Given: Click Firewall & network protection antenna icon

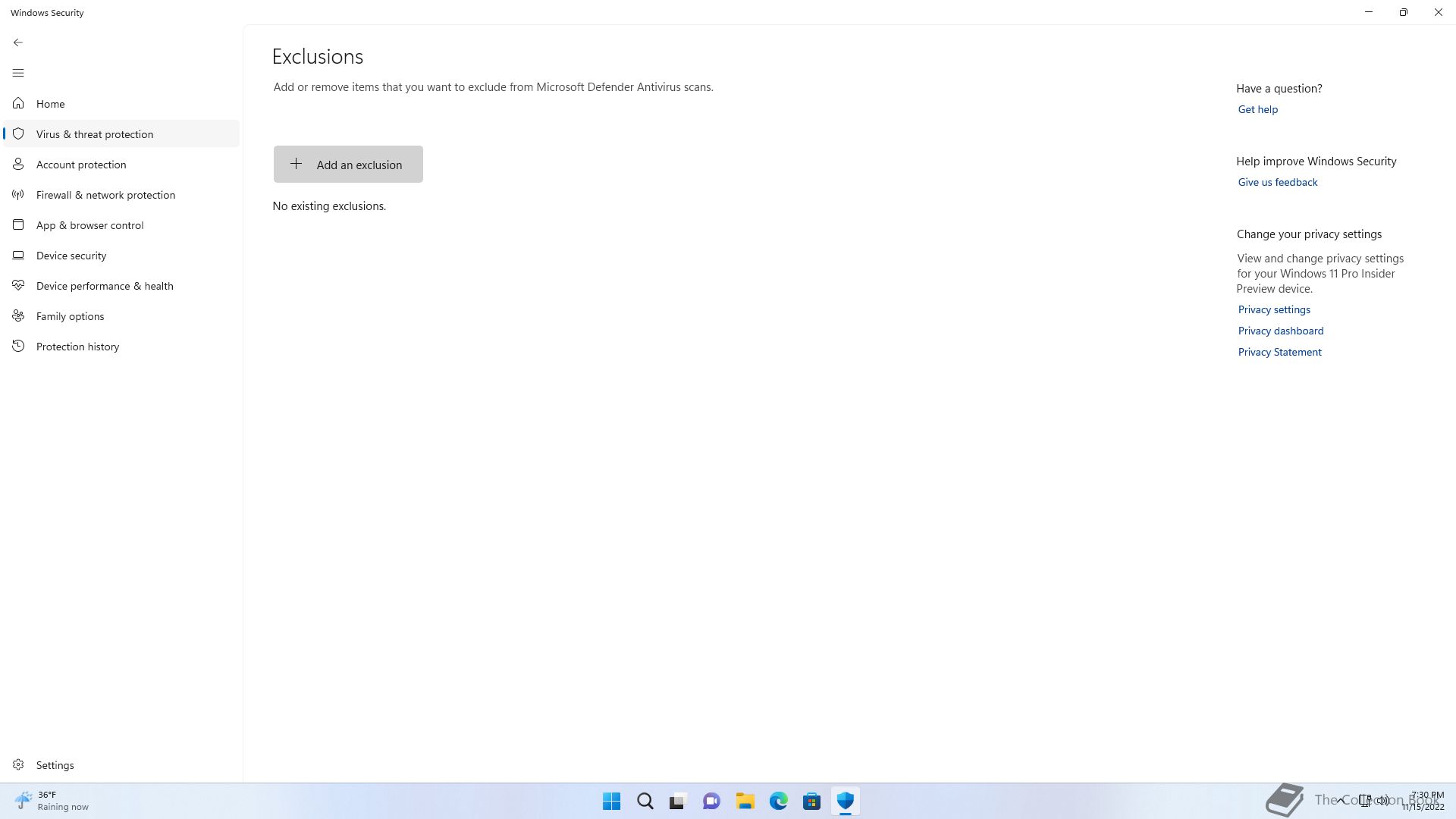Looking at the screenshot, I should click(18, 195).
